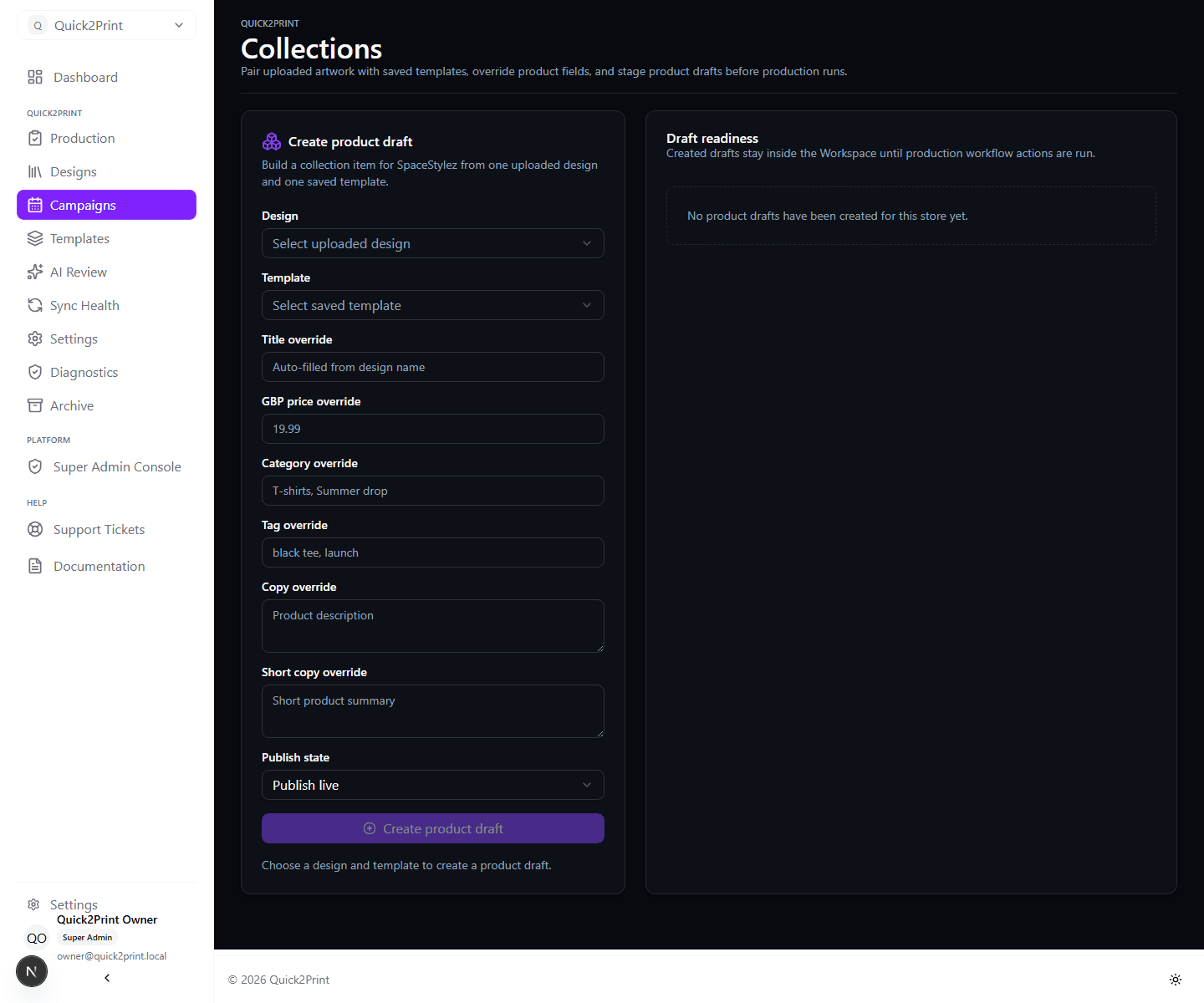Select the Campaigns menu item
Viewport: 1204px width, 1003px height.
click(106, 205)
